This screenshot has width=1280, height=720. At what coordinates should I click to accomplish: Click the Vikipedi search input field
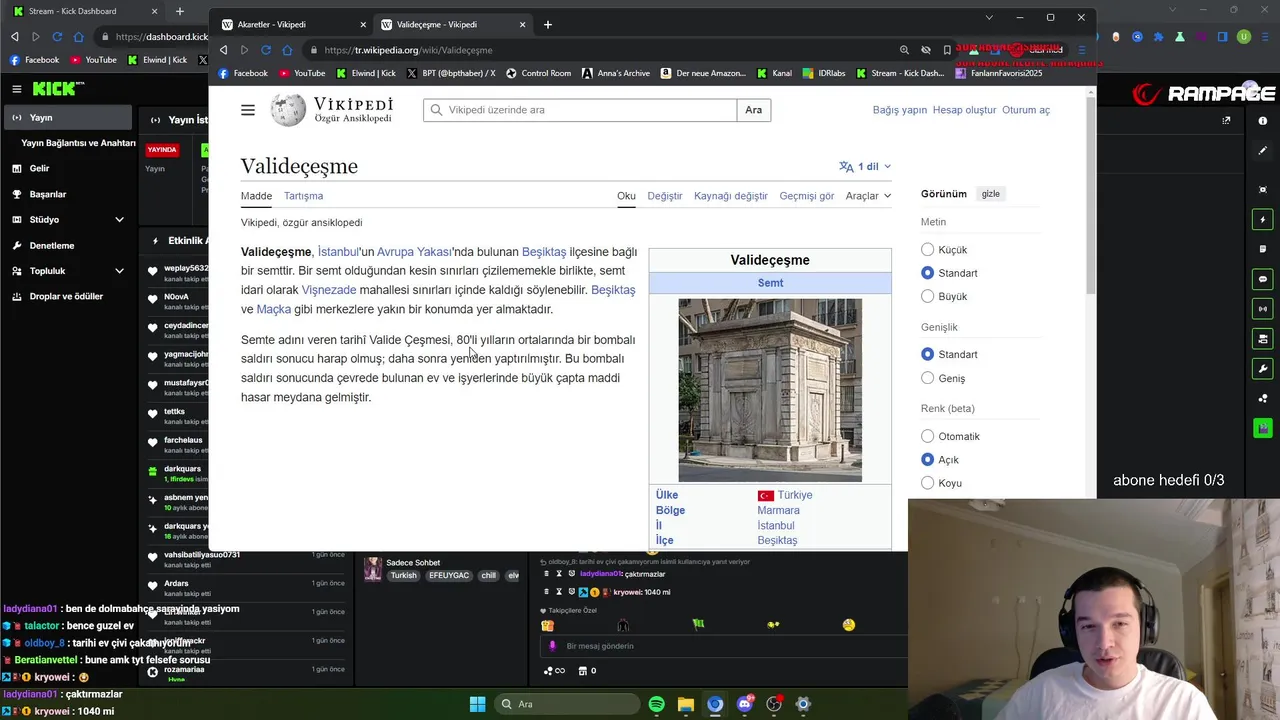click(x=580, y=110)
